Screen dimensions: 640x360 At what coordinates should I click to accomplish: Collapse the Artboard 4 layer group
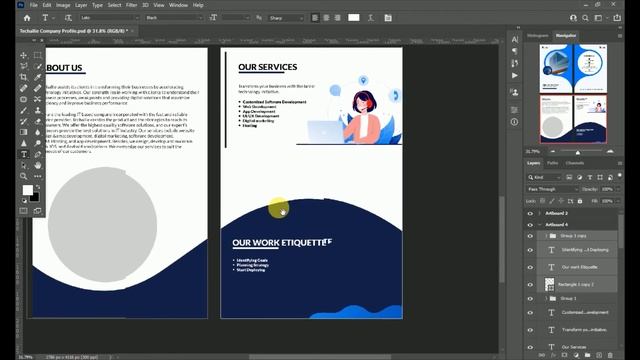pyautogui.click(x=540, y=224)
